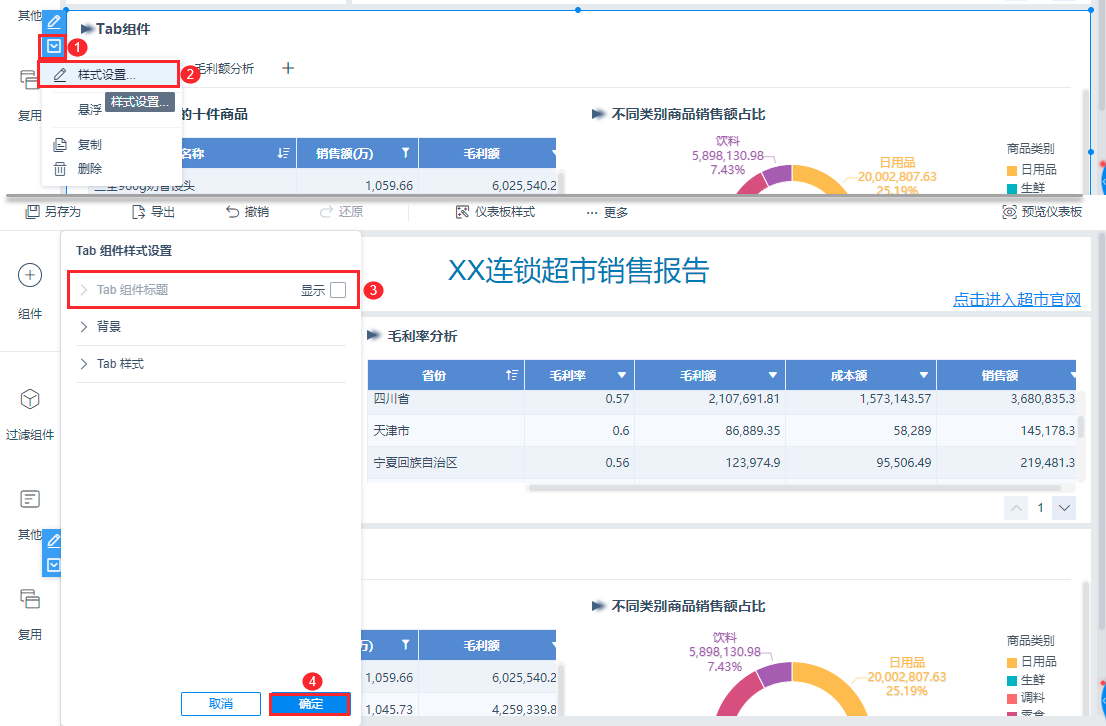Click the 其他 text-box sidebar icon
This screenshot has height=726, width=1106.
(30, 500)
